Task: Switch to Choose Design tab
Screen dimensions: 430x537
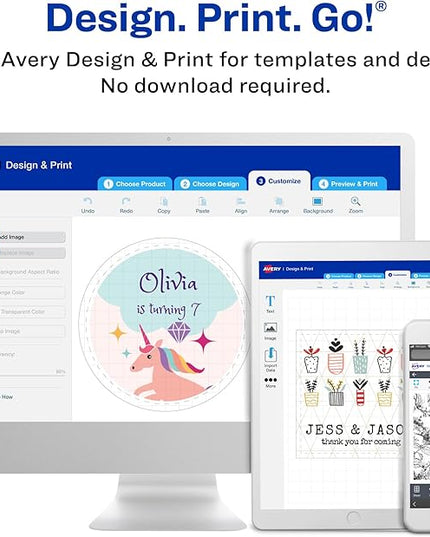Action: 211,184
